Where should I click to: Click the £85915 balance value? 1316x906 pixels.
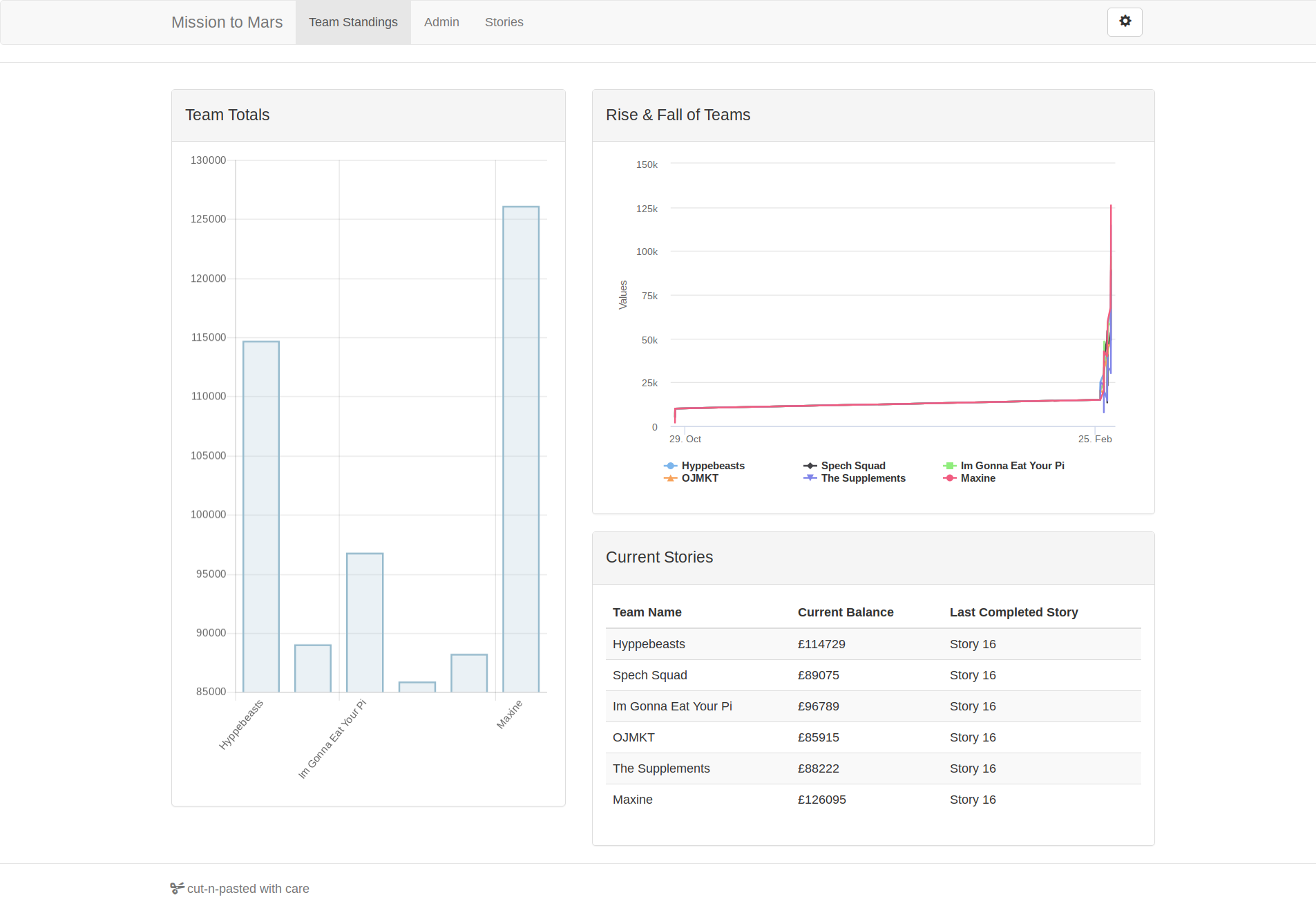(x=819, y=737)
